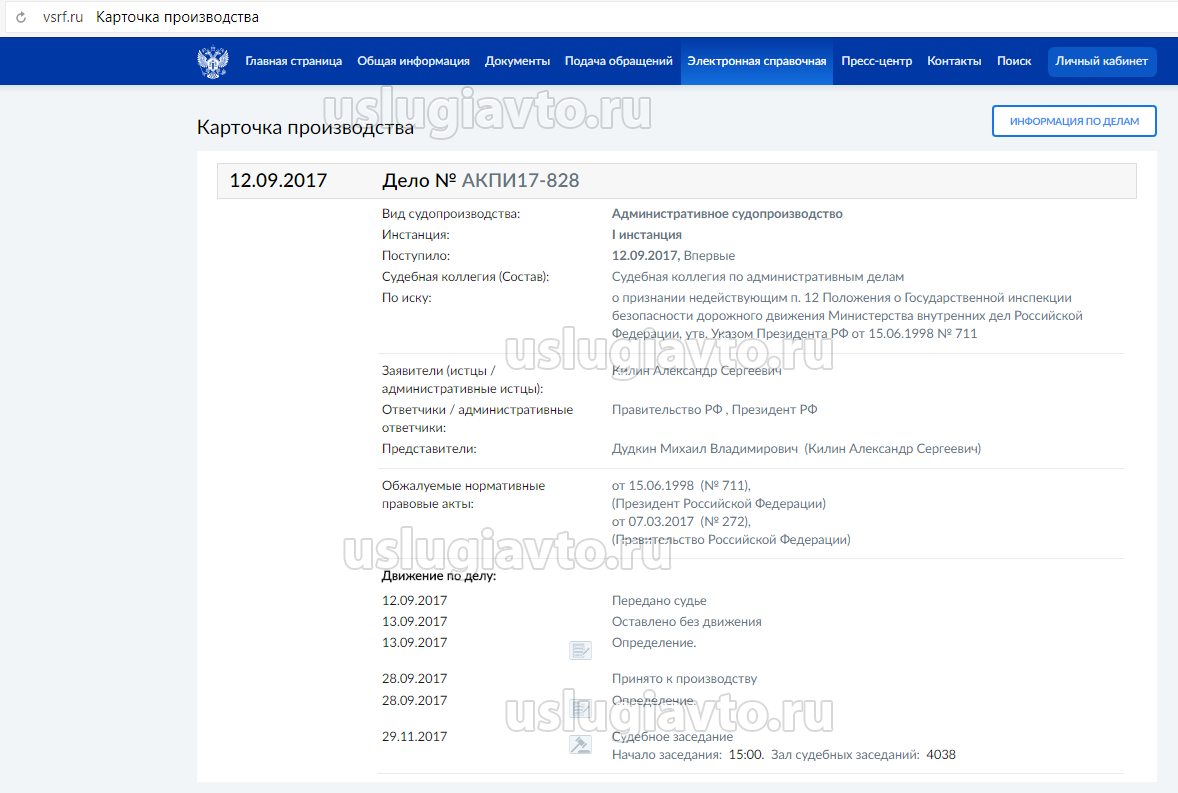Open the document icon for 28.09.2017 Определение
This screenshot has width=1178, height=793.
580,708
